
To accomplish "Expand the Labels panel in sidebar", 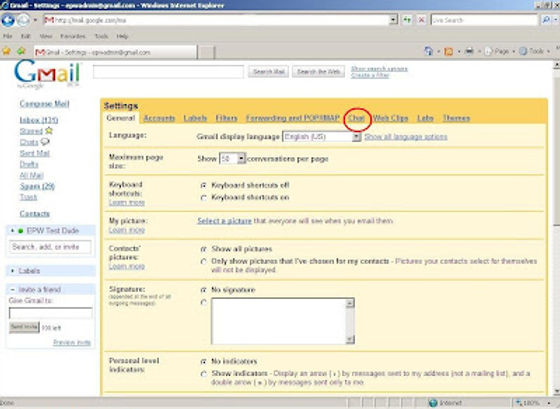I will click(12, 271).
